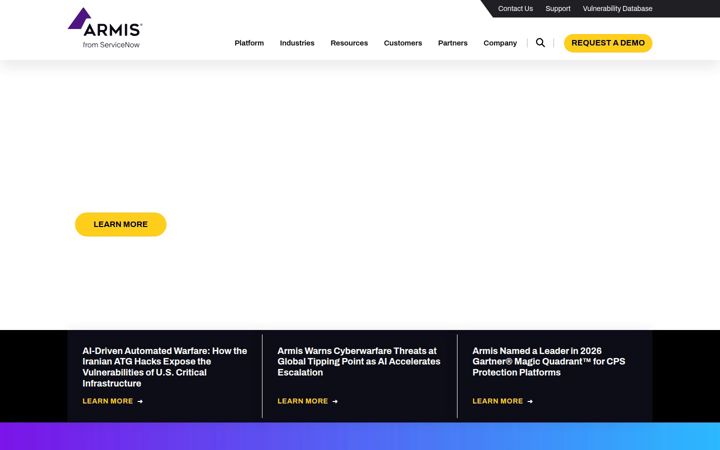Open the Partners menu
The width and height of the screenshot is (720, 450).
coord(453,43)
